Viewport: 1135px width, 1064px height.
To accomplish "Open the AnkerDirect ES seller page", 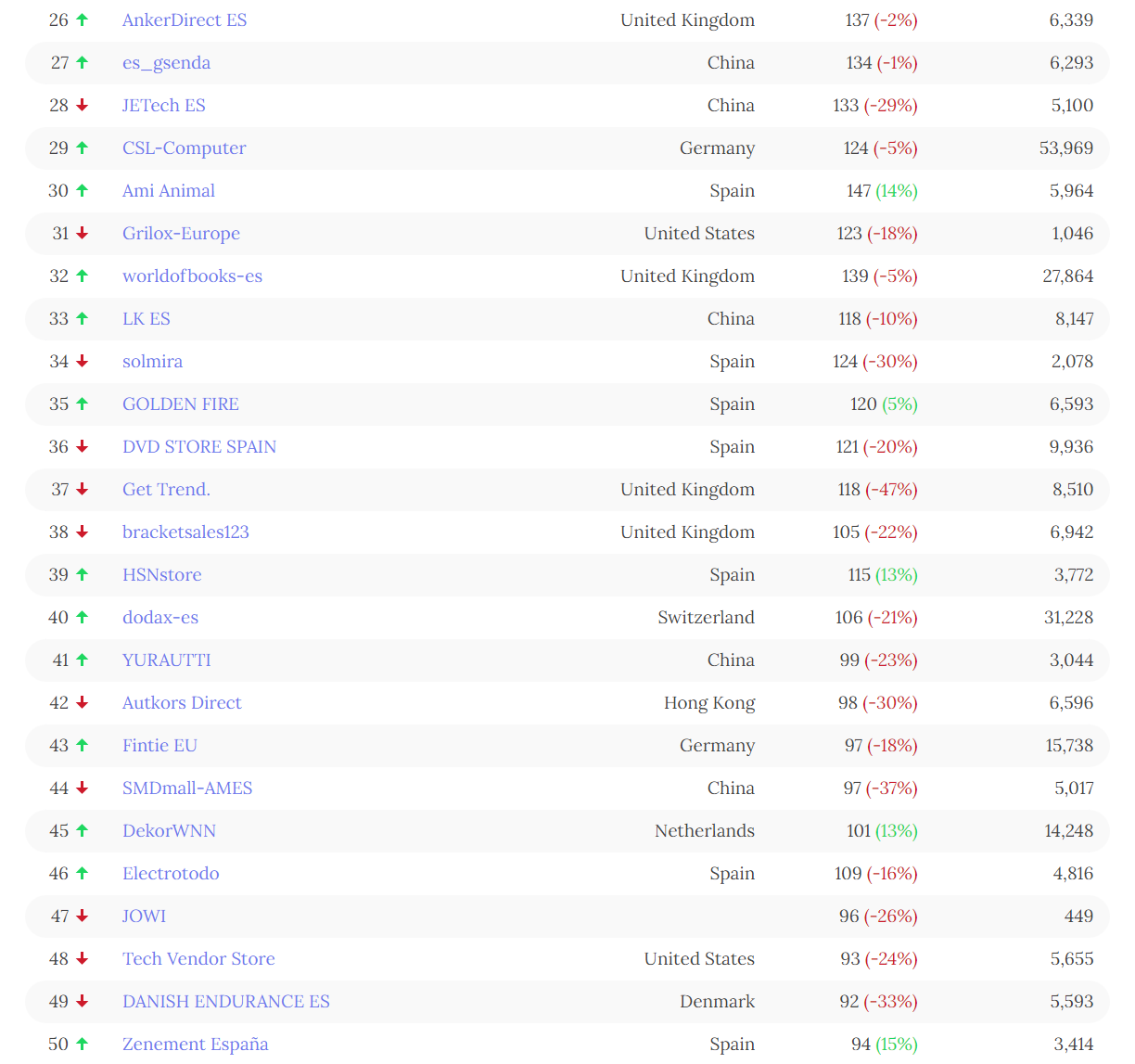I will point(184,19).
